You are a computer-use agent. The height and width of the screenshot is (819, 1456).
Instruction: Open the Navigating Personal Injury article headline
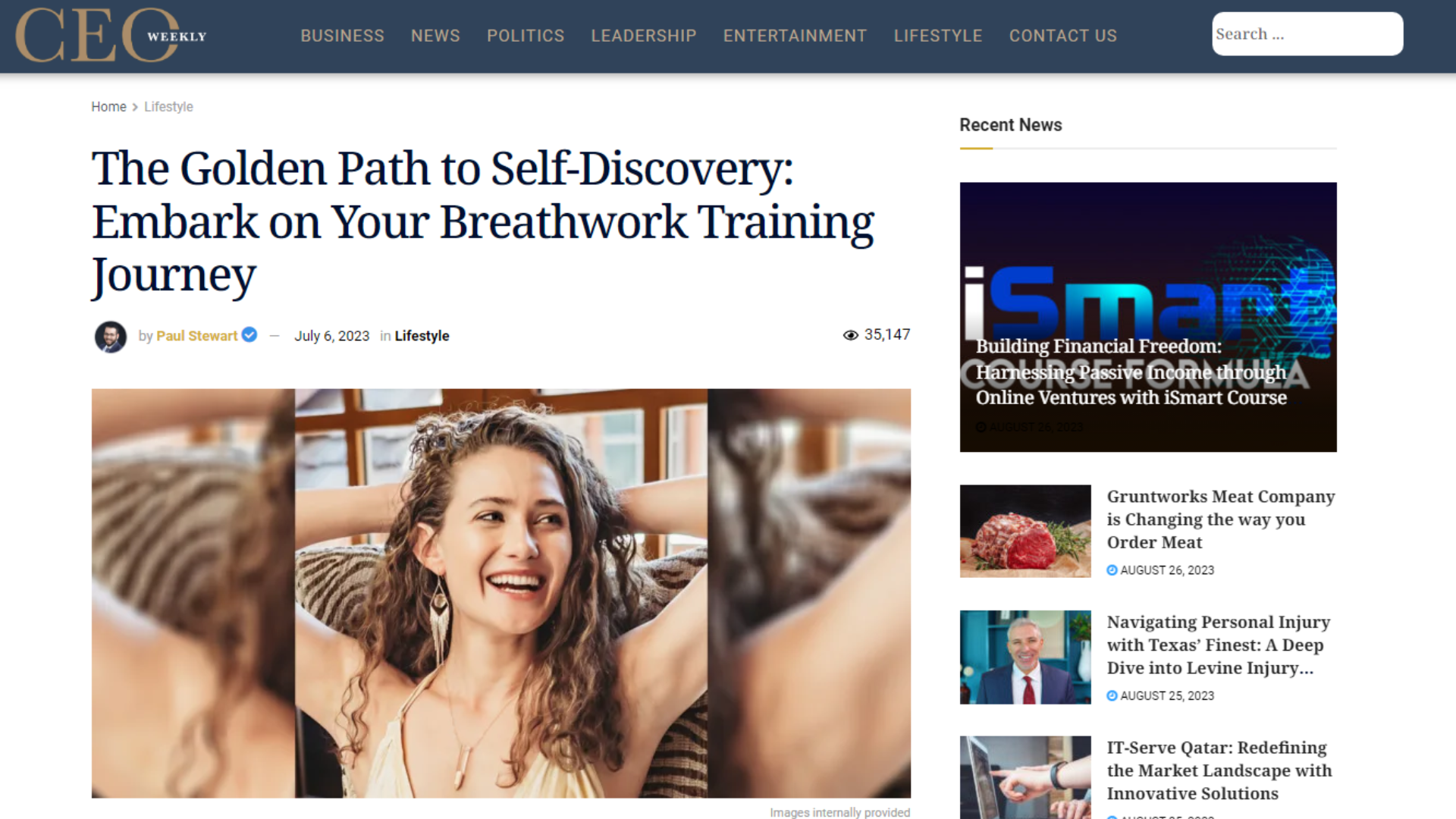pos(1218,645)
